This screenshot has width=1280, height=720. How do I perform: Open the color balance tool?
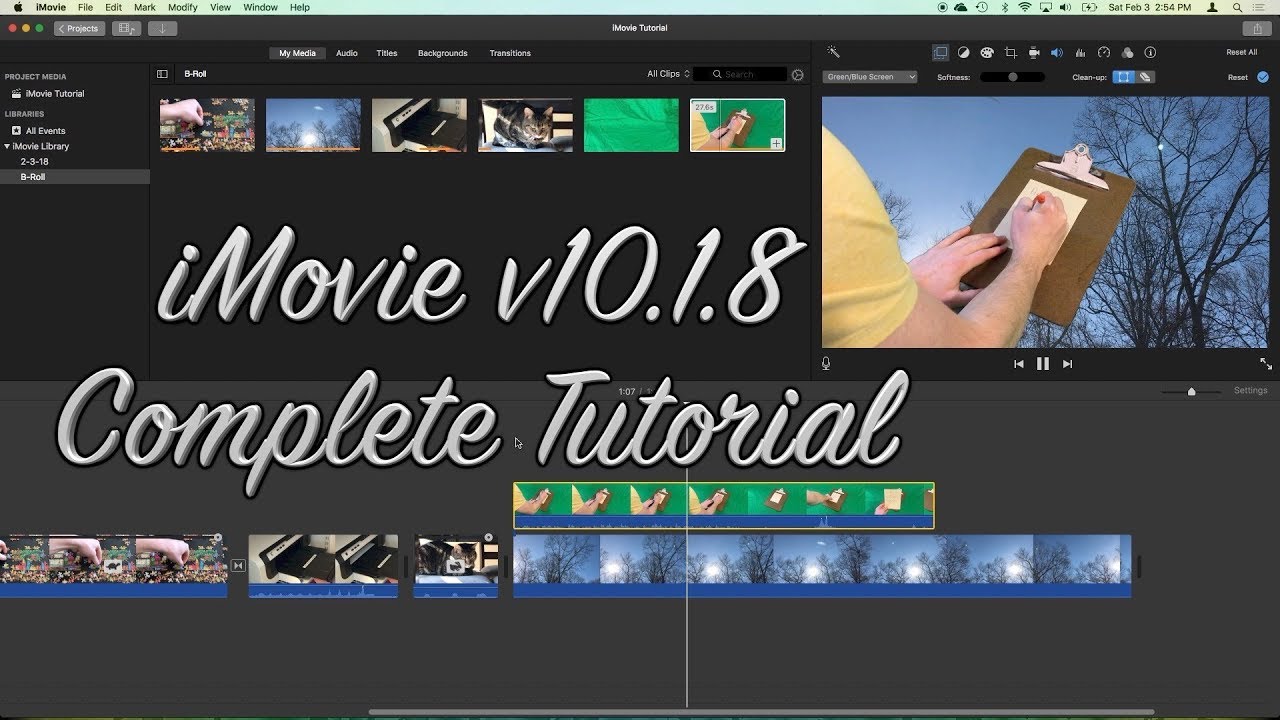pyautogui.click(x=964, y=53)
